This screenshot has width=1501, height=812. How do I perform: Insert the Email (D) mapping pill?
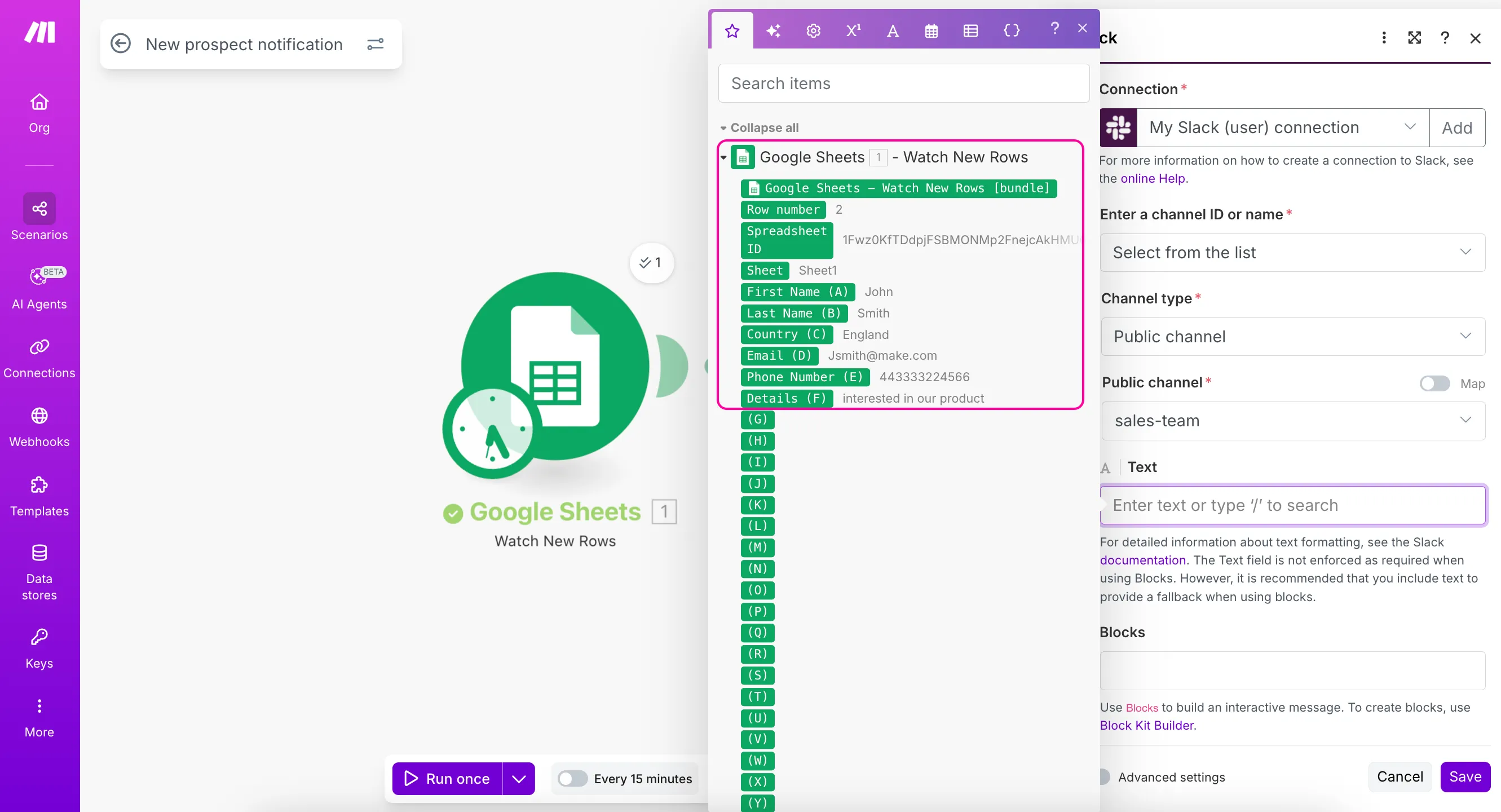click(x=779, y=356)
